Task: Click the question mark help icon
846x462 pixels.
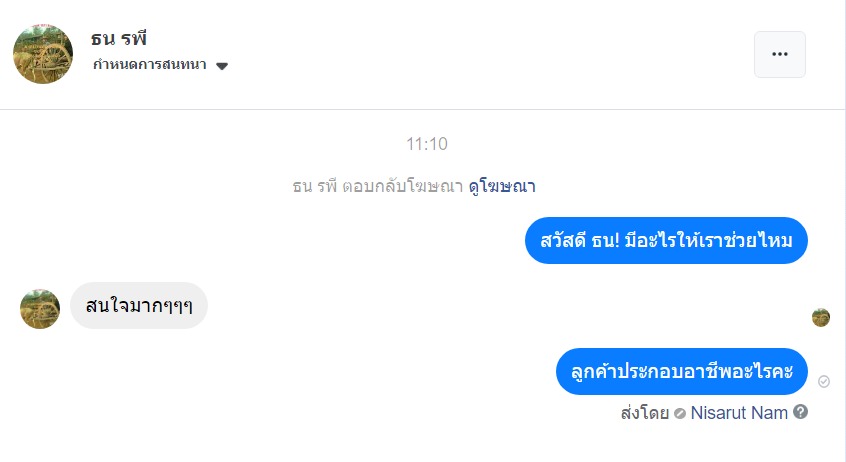Action: [x=800, y=412]
